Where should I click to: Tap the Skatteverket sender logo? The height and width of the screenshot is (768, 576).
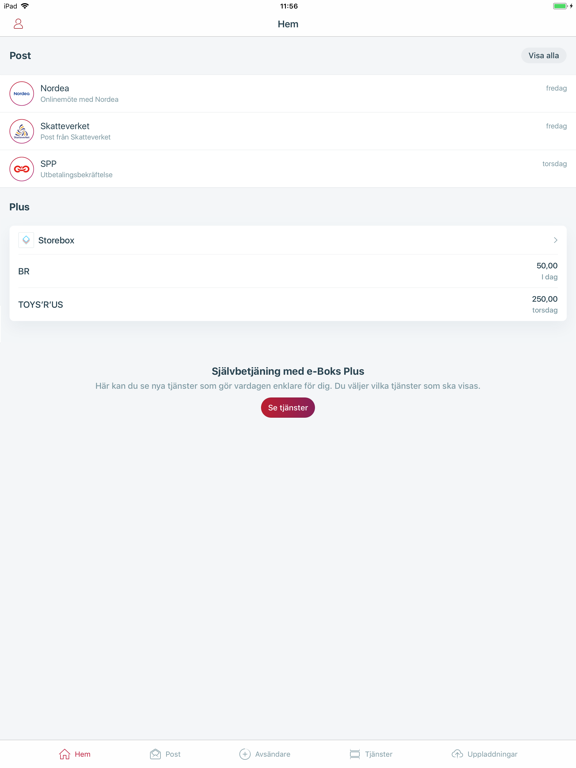point(22,131)
